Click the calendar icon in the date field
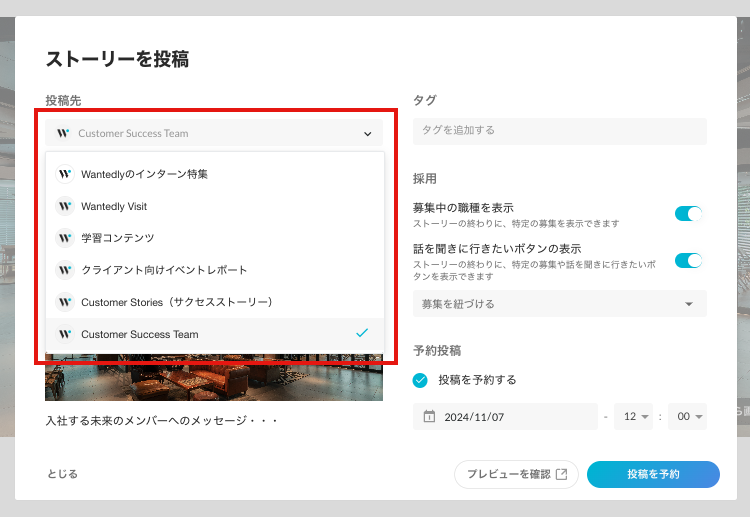The image size is (750, 517). tap(430, 417)
